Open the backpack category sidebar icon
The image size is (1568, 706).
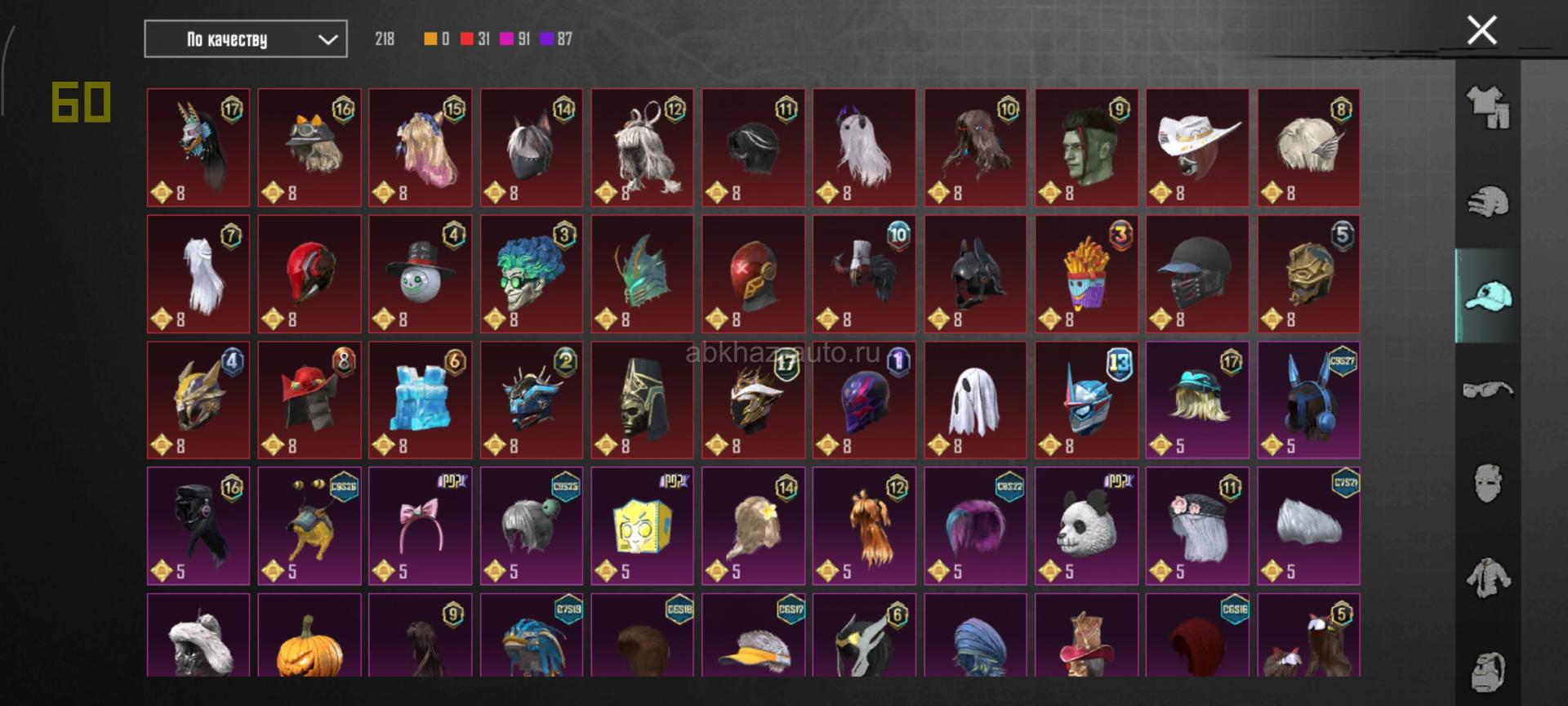click(x=1488, y=672)
